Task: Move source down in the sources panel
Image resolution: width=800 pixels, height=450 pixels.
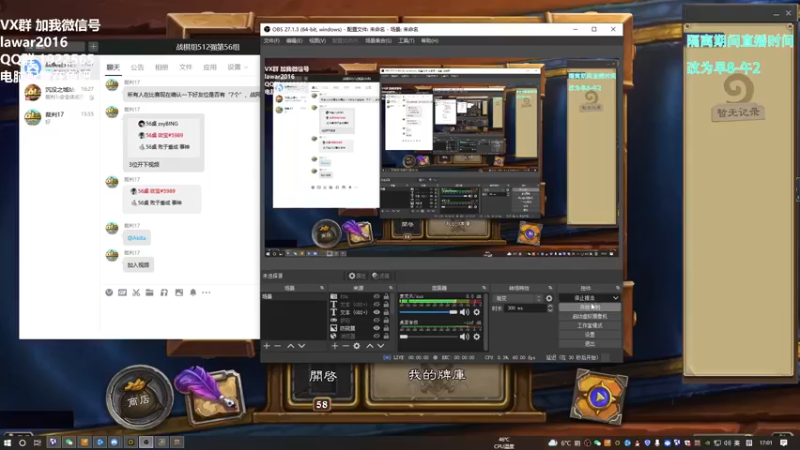Action: [x=381, y=346]
